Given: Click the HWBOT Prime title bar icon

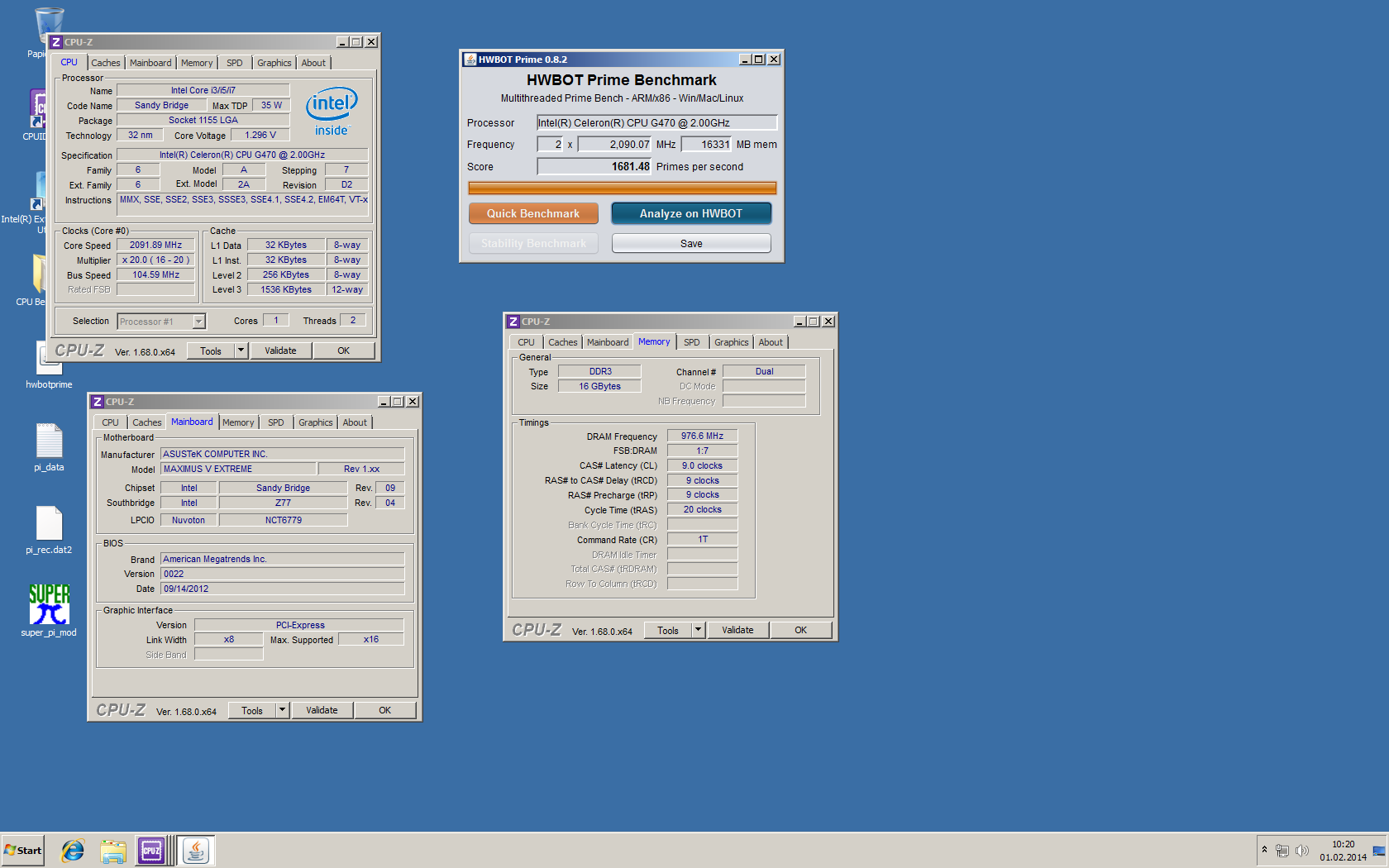Looking at the screenshot, I should point(470,60).
